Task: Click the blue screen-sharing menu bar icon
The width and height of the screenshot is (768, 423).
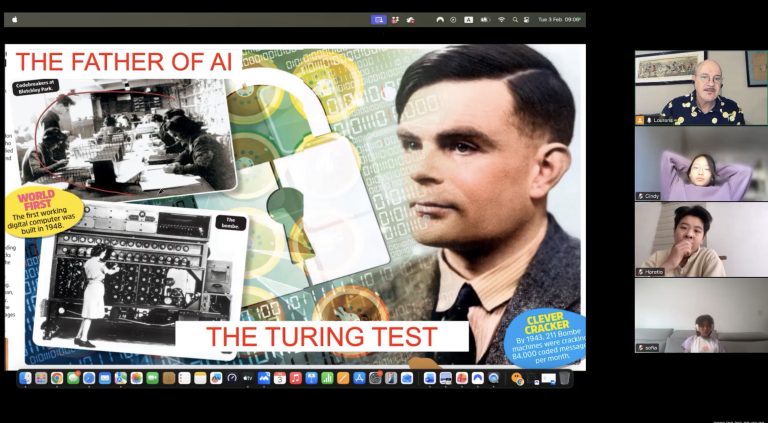Action: pyautogui.click(x=379, y=19)
